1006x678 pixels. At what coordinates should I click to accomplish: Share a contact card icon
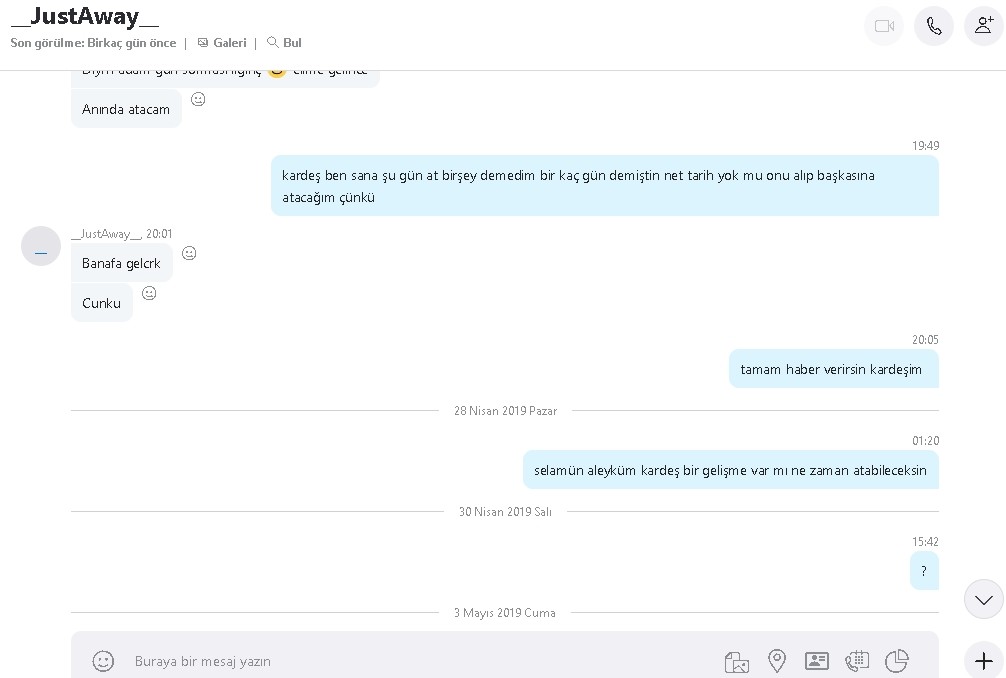(817, 661)
